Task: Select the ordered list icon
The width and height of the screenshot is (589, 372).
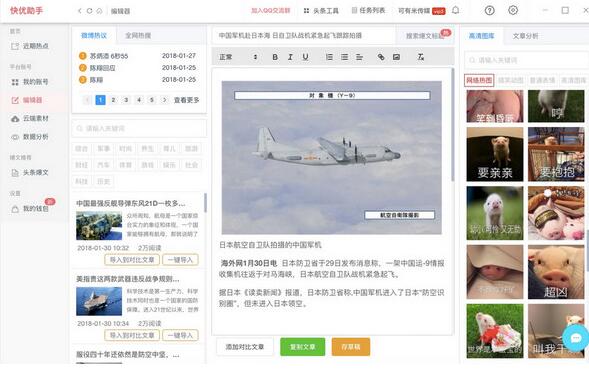Action: 329,57
